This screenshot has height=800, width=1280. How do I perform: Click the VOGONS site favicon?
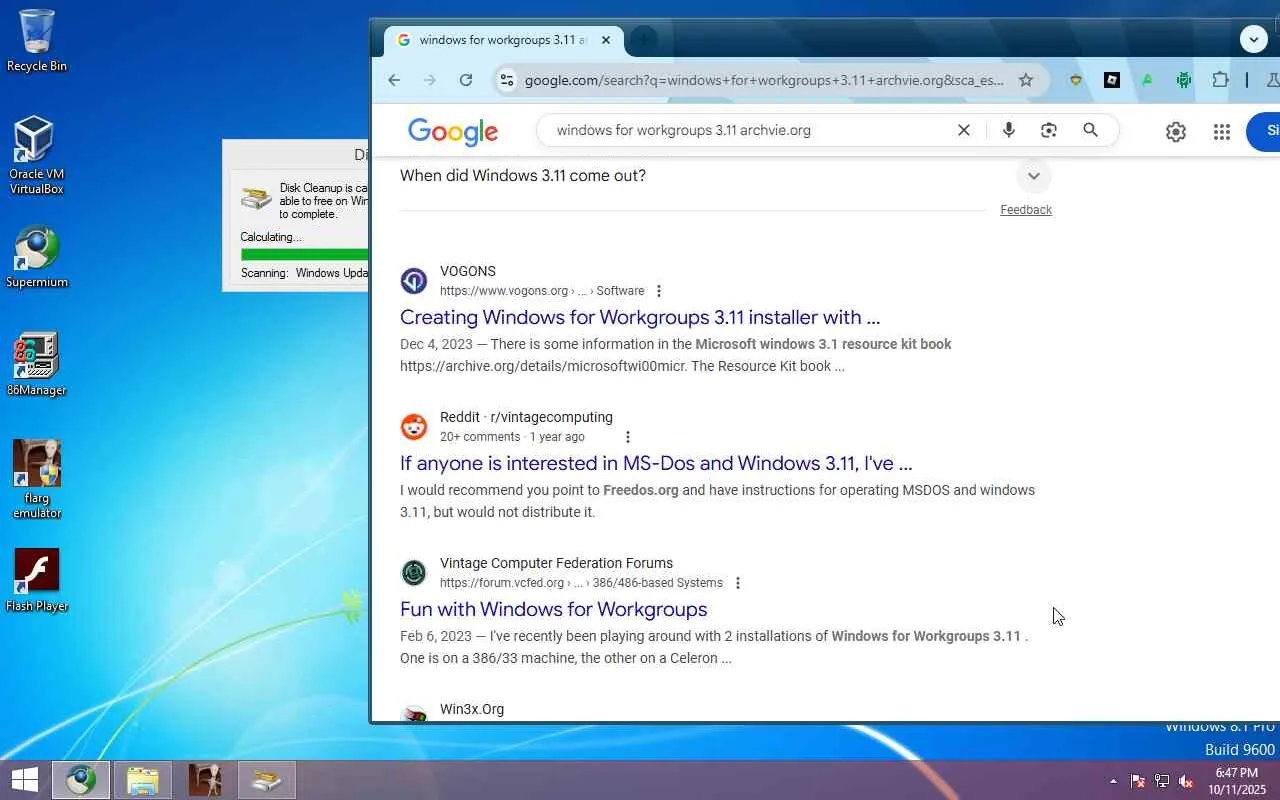tap(414, 281)
